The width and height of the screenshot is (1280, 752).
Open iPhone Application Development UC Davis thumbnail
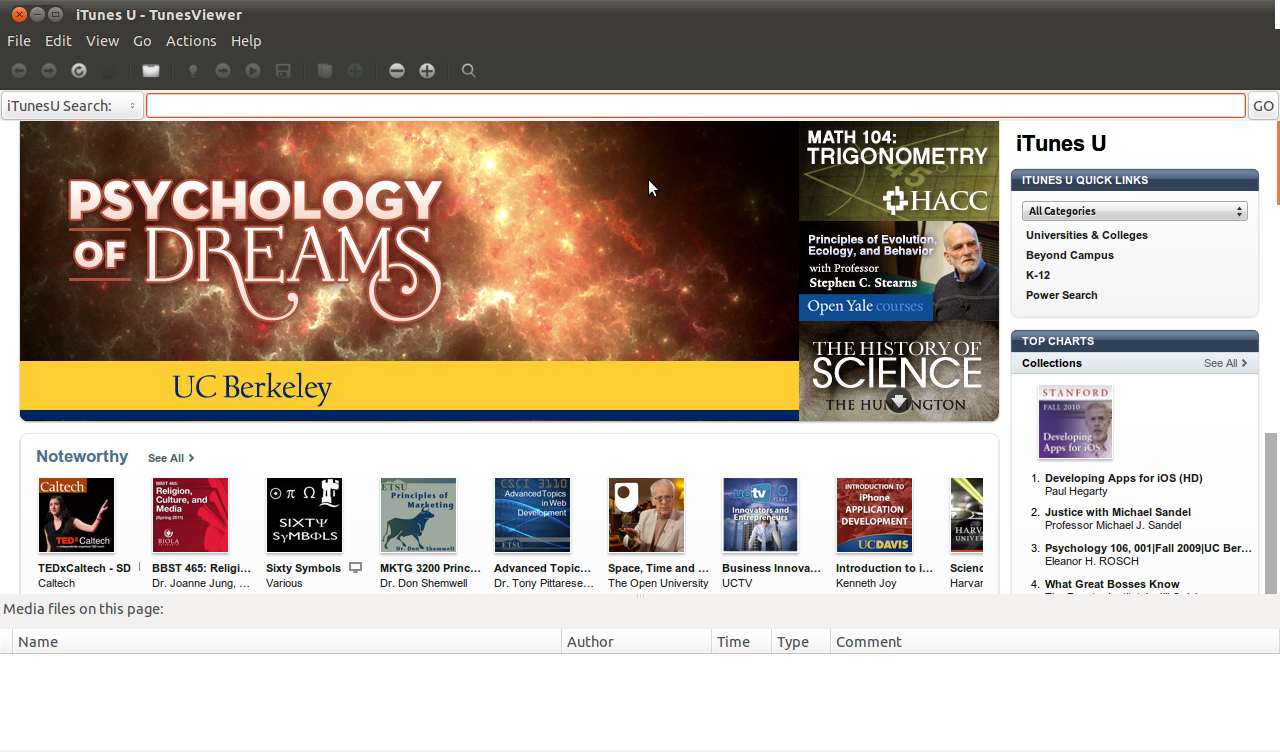coord(874,515)
